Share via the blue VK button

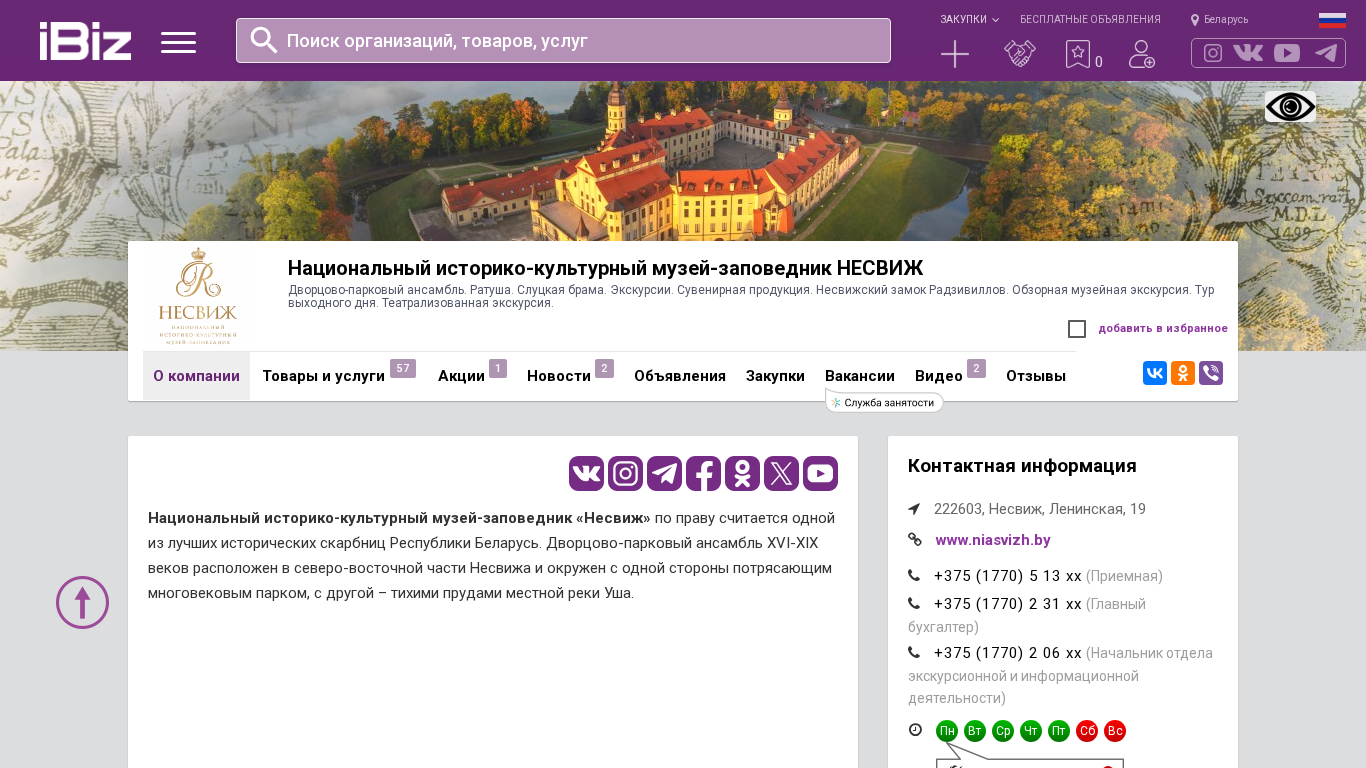click(x=1155, y=373)
